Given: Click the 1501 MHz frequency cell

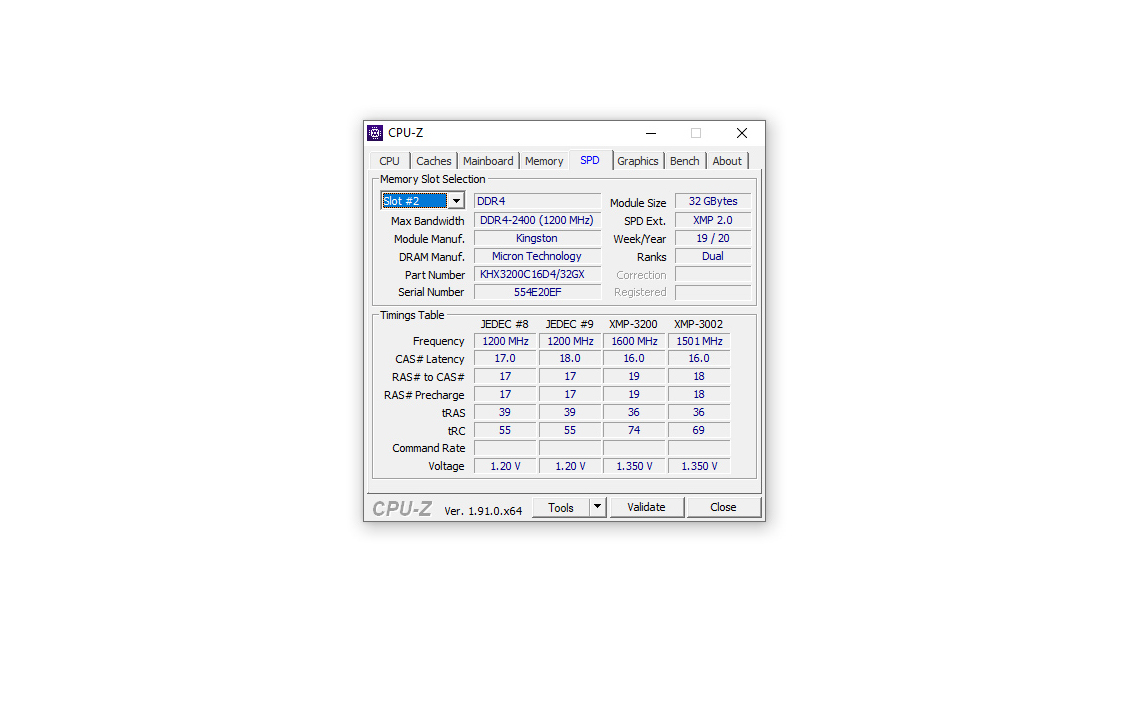Looking at the screenshot, I should pyautogui.click(x=699, y=341).
